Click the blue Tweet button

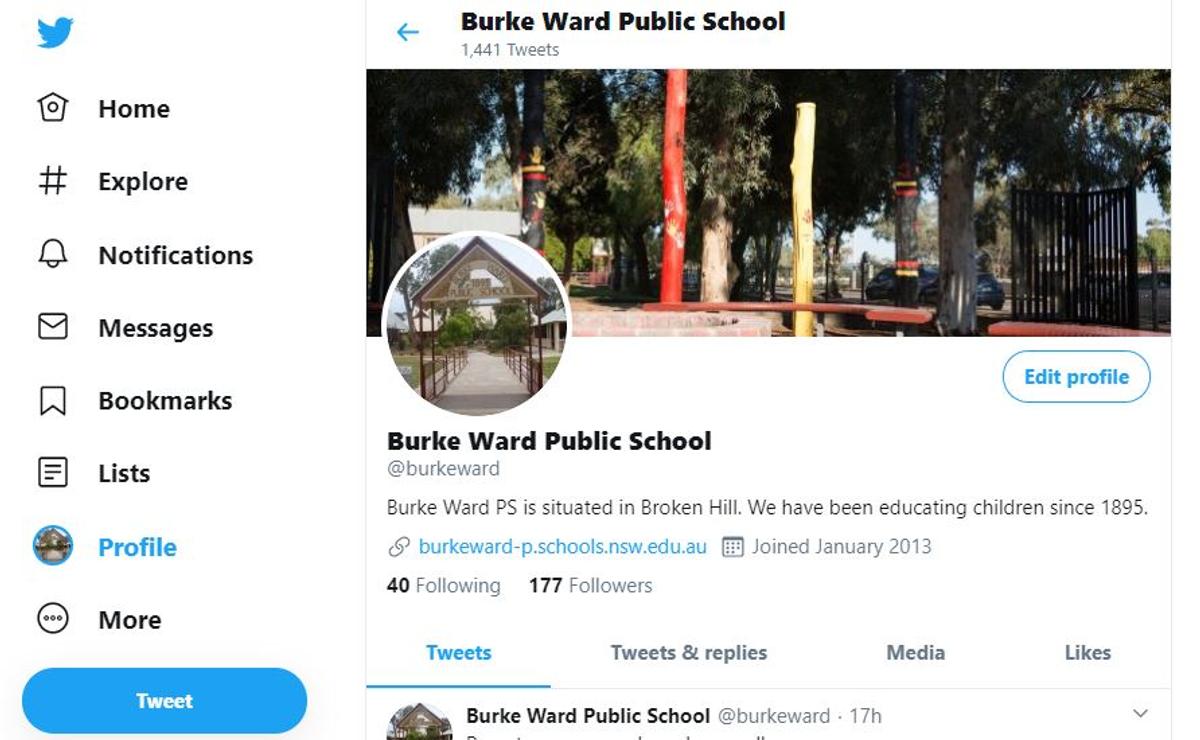pos(164,701)
